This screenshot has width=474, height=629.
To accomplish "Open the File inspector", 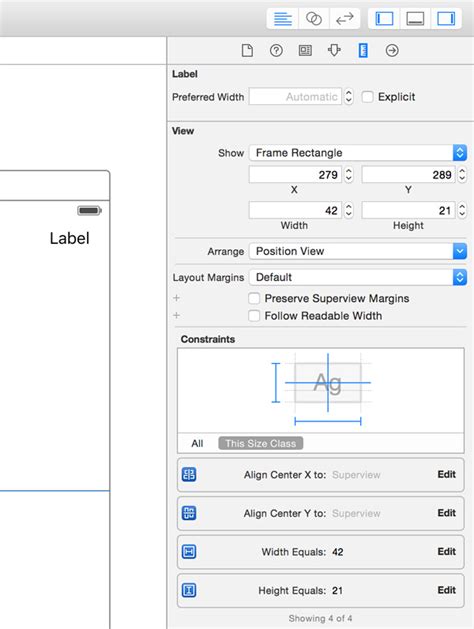I will point(247,51).
